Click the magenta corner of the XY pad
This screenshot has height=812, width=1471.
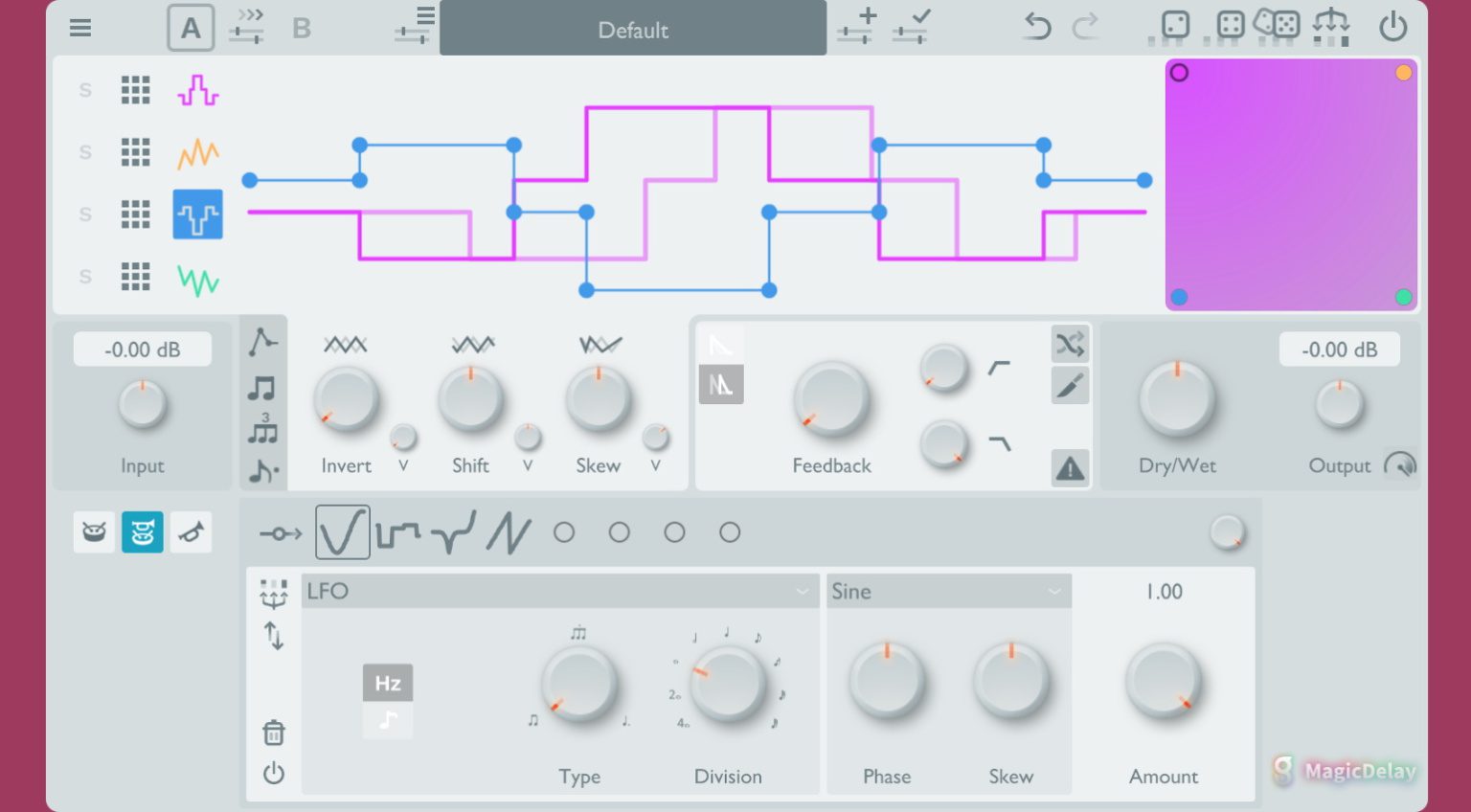(x=1179, y=72)
